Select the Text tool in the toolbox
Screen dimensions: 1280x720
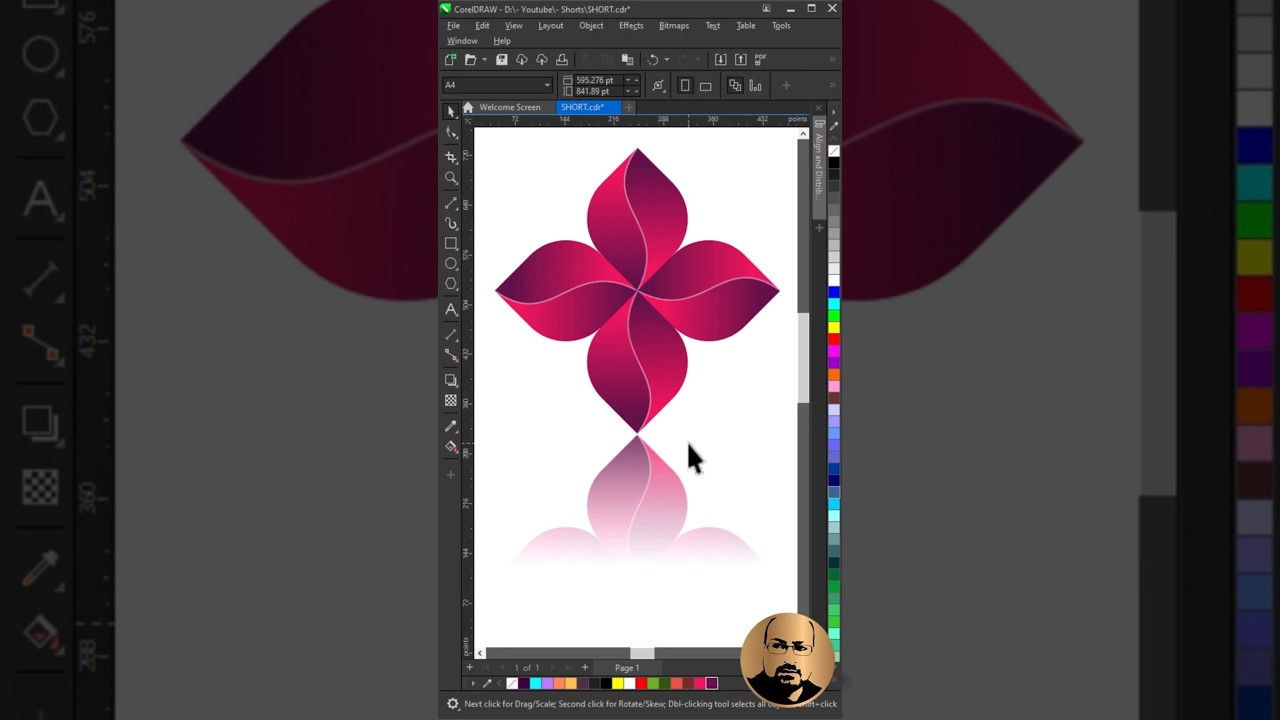point(451,310)
